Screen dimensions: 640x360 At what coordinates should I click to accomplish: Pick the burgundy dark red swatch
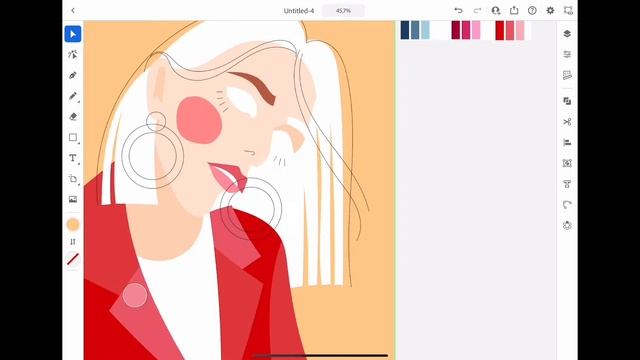pos(456,30)
